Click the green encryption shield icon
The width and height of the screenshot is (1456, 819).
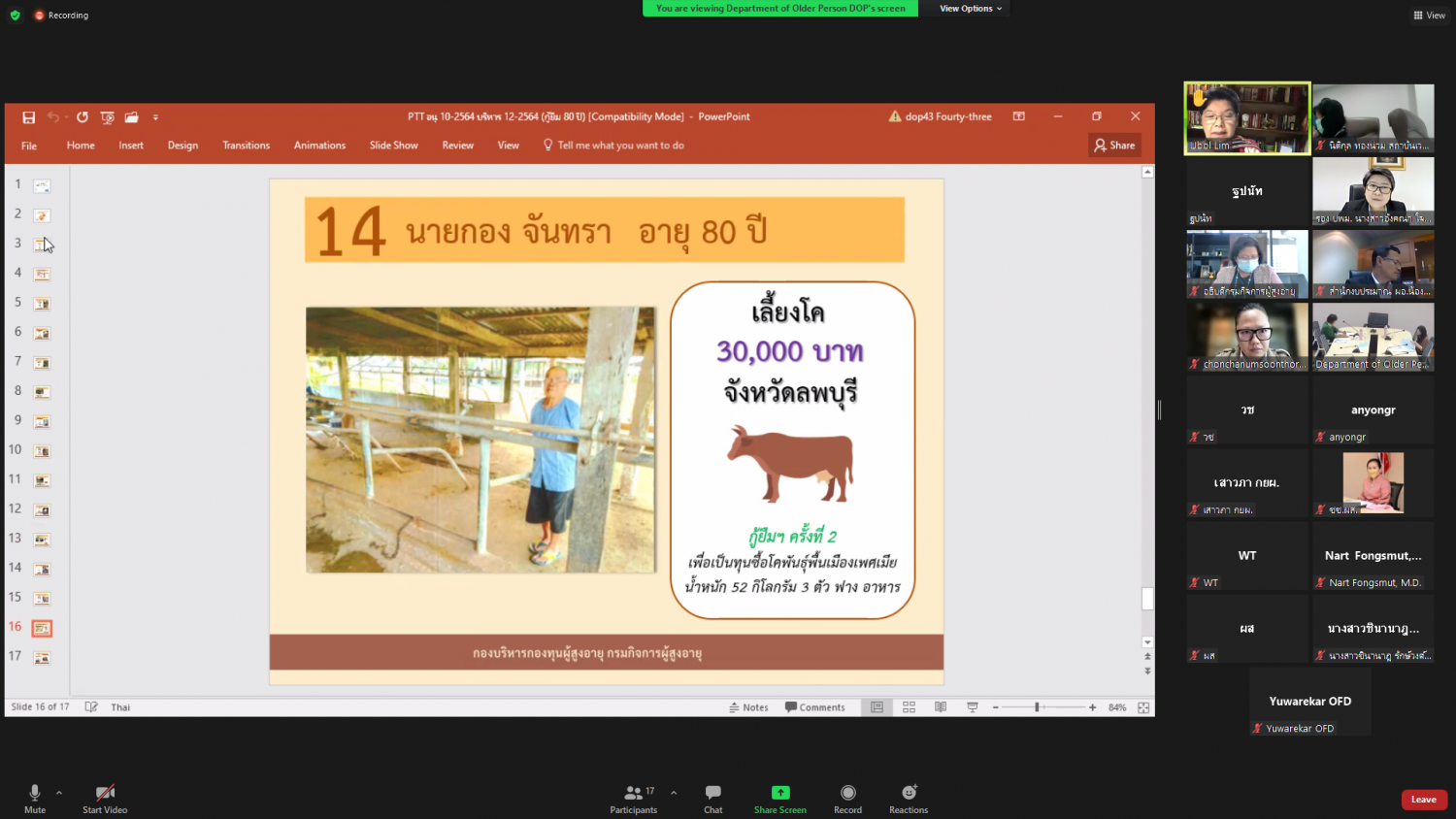[15, 16]
